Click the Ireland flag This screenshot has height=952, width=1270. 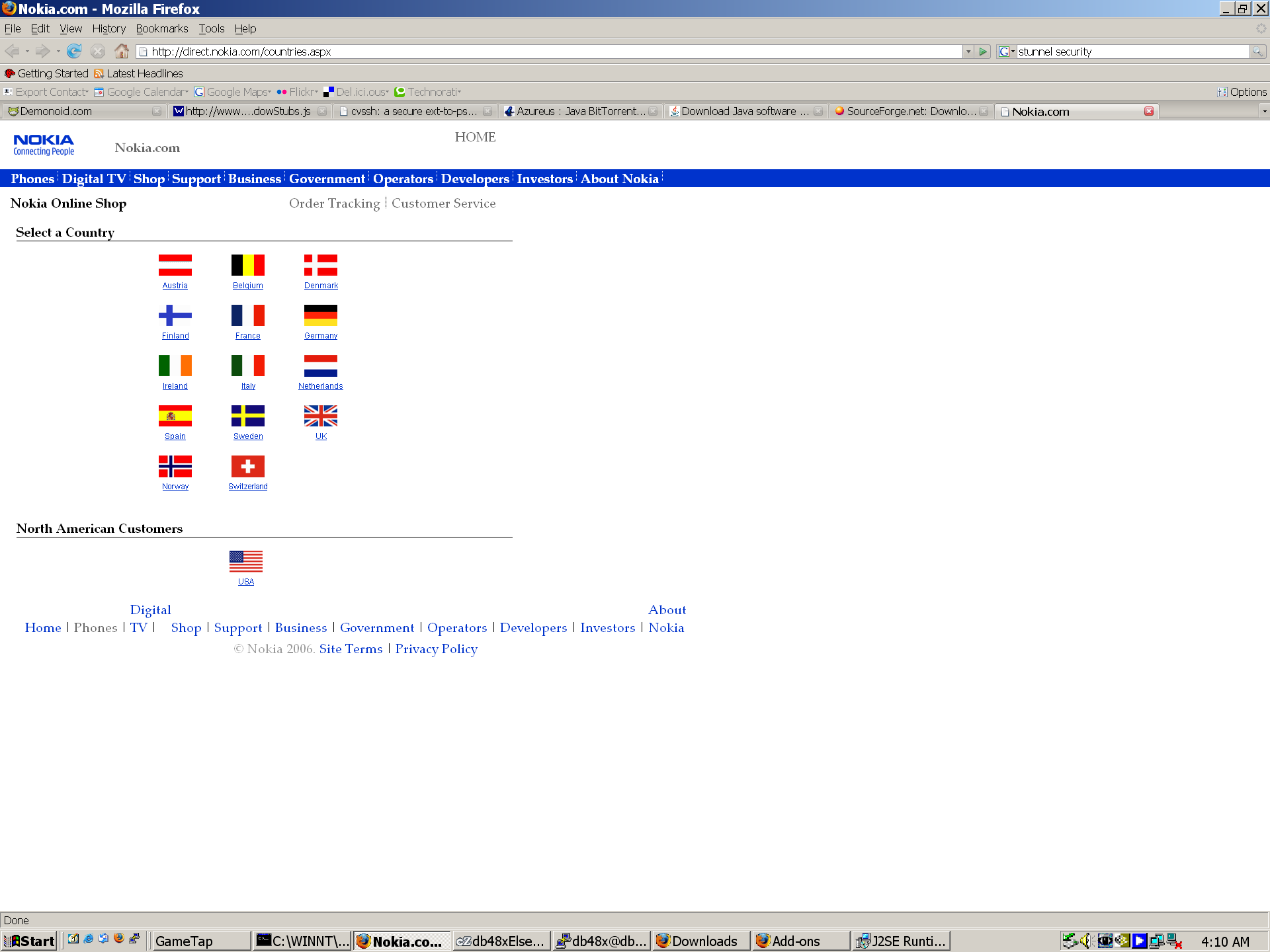pyautogui.click(x=175, y=366)
